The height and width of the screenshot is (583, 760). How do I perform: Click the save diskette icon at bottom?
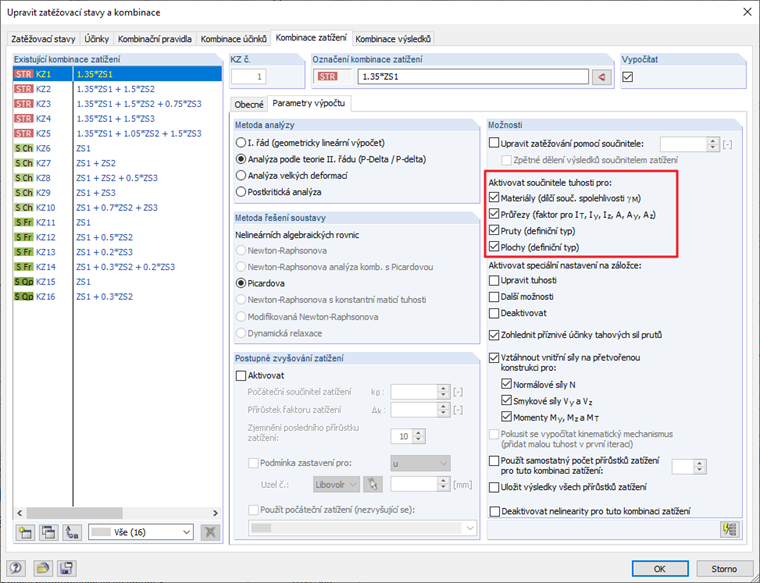(66, 568)
